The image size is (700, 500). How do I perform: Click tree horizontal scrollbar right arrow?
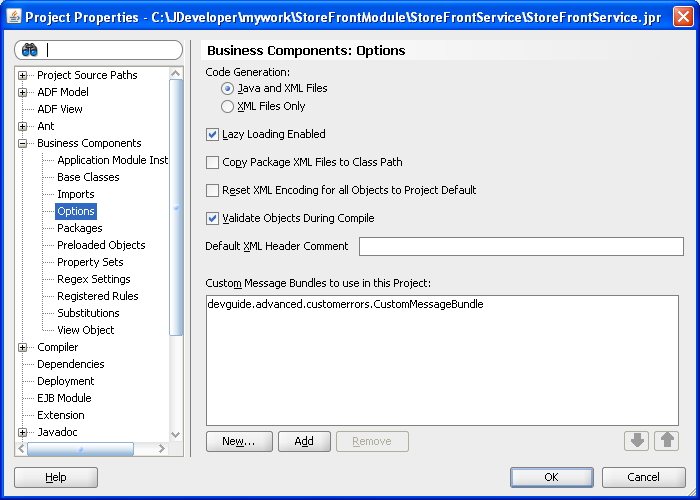tap(162, 448)
